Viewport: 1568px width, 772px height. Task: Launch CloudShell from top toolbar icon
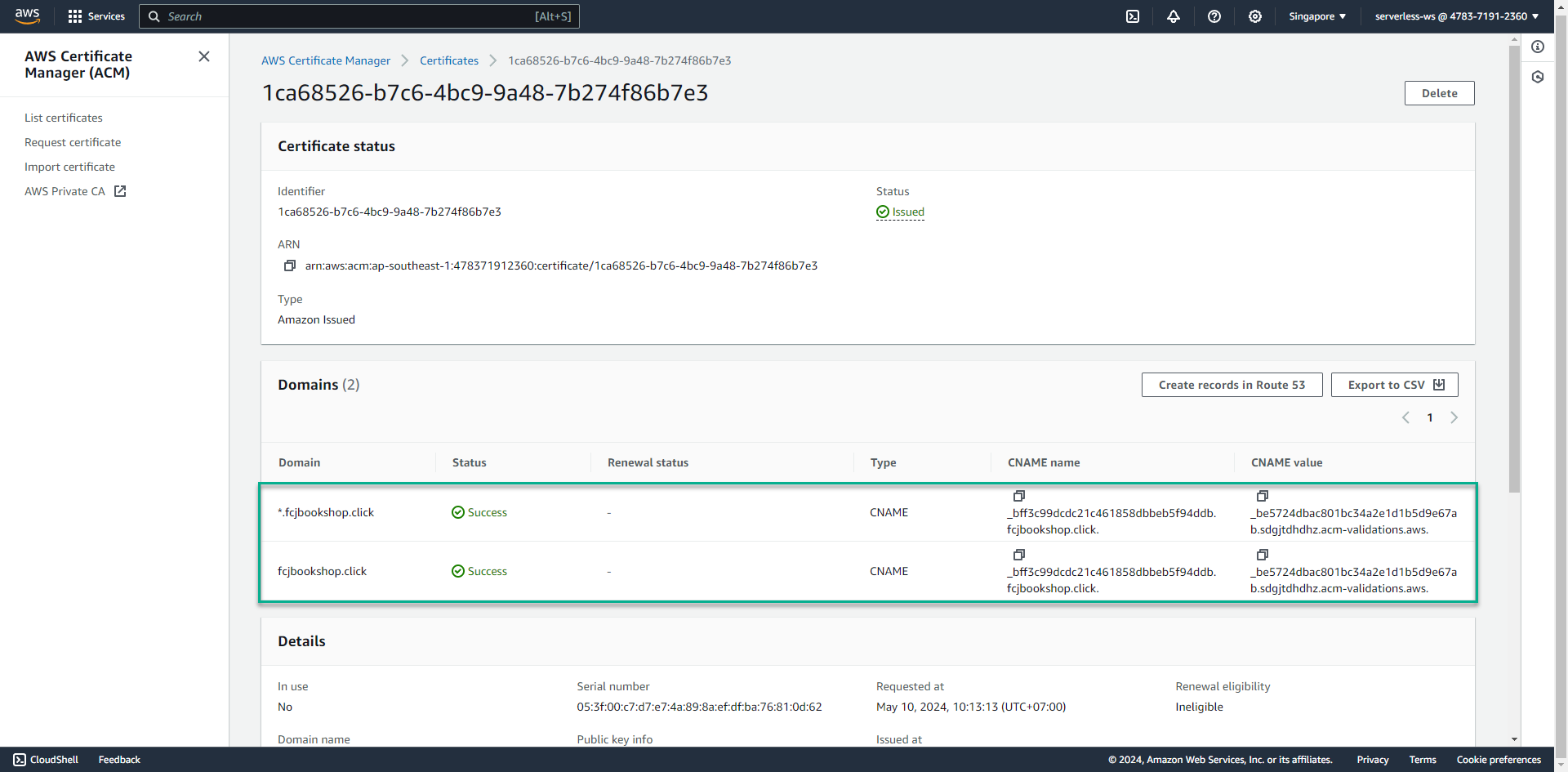1133,16
